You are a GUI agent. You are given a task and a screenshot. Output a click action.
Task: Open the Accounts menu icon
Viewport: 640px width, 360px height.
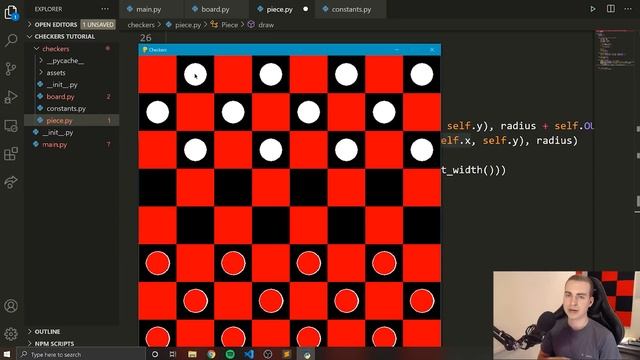11,306
